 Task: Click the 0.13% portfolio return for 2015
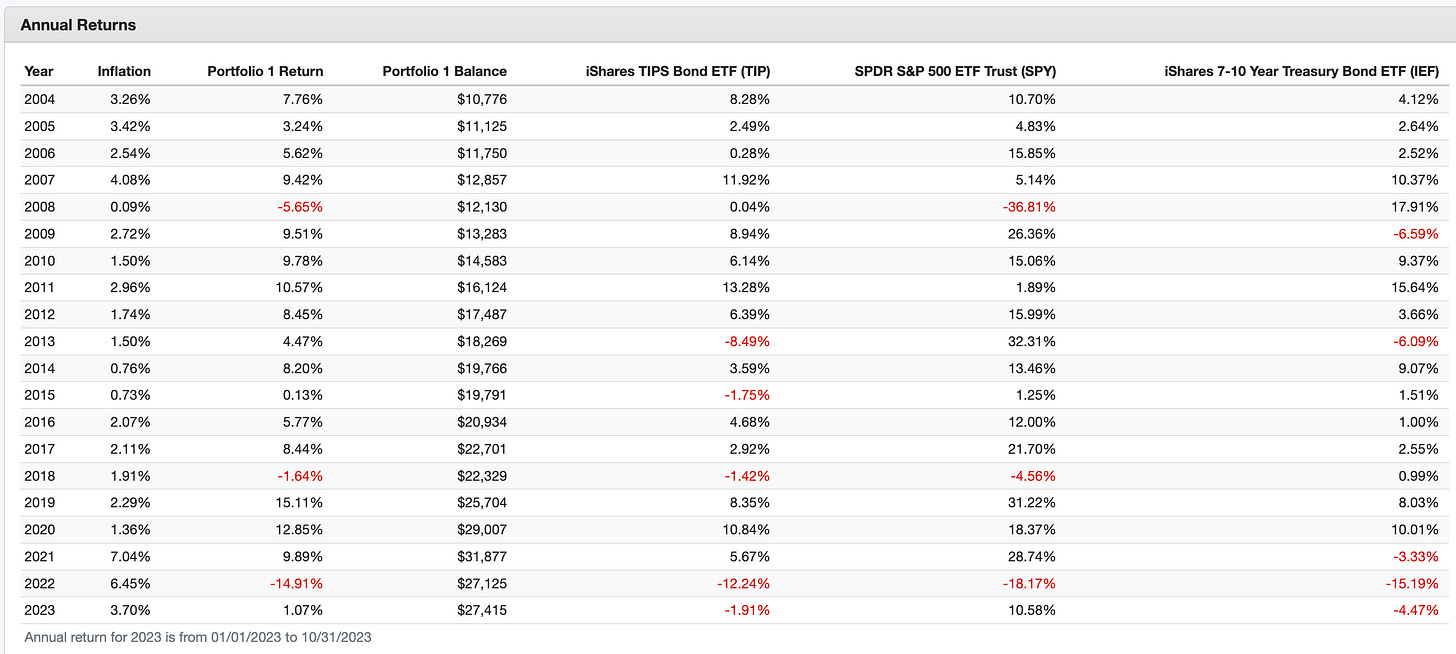[304, 397]
